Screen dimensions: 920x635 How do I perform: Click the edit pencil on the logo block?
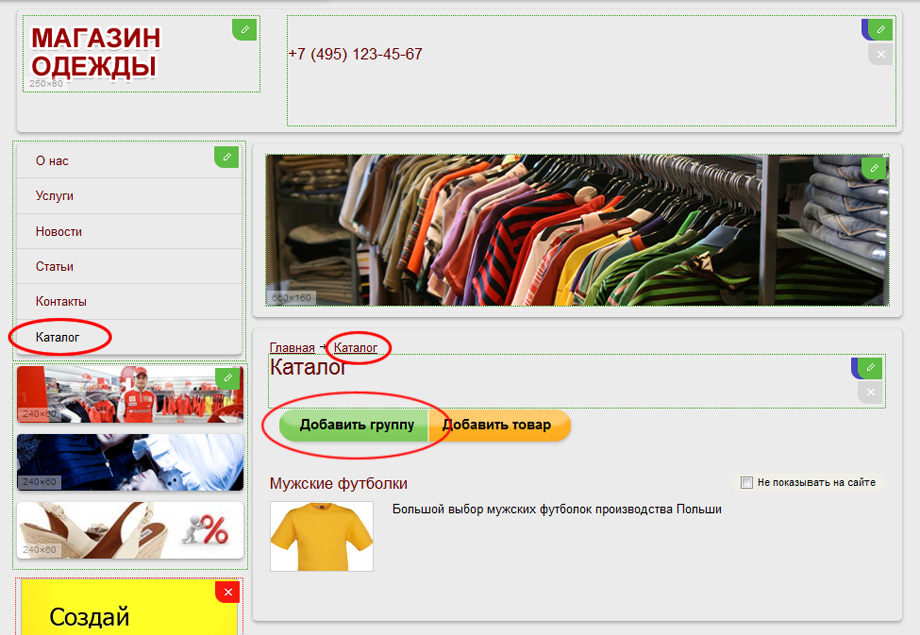[245, 29]
